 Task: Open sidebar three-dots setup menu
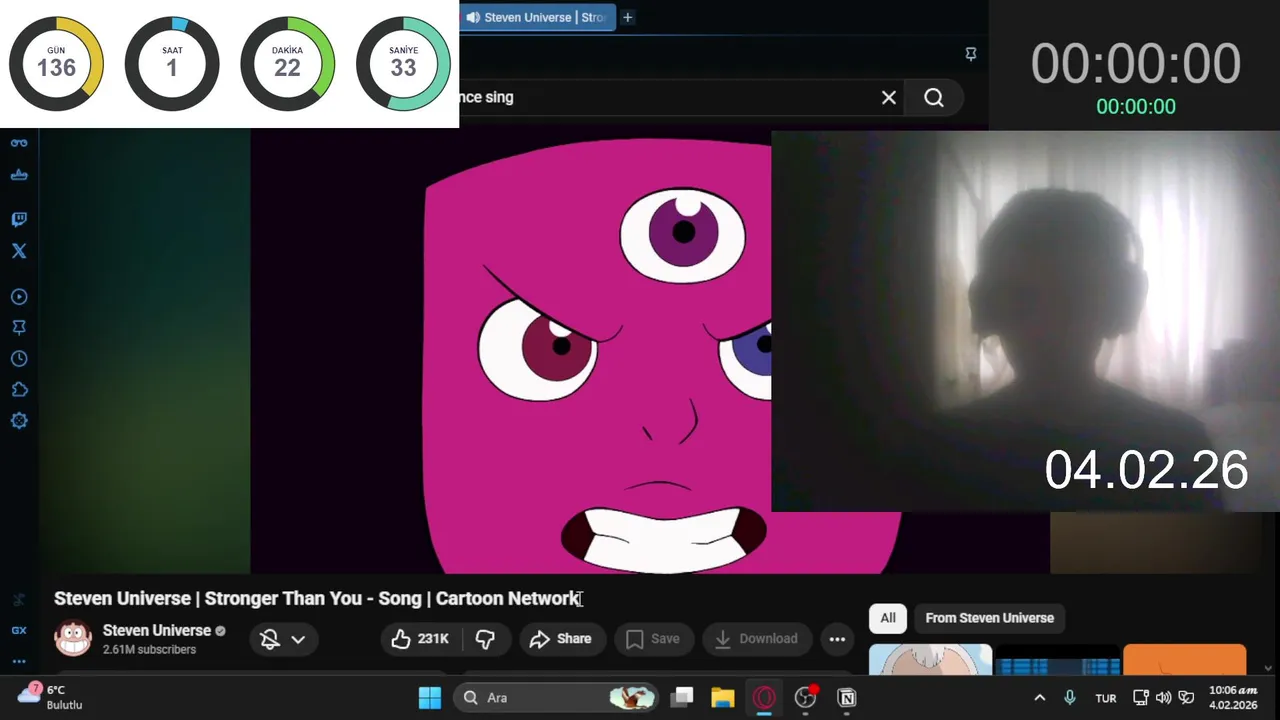[19, 661]
